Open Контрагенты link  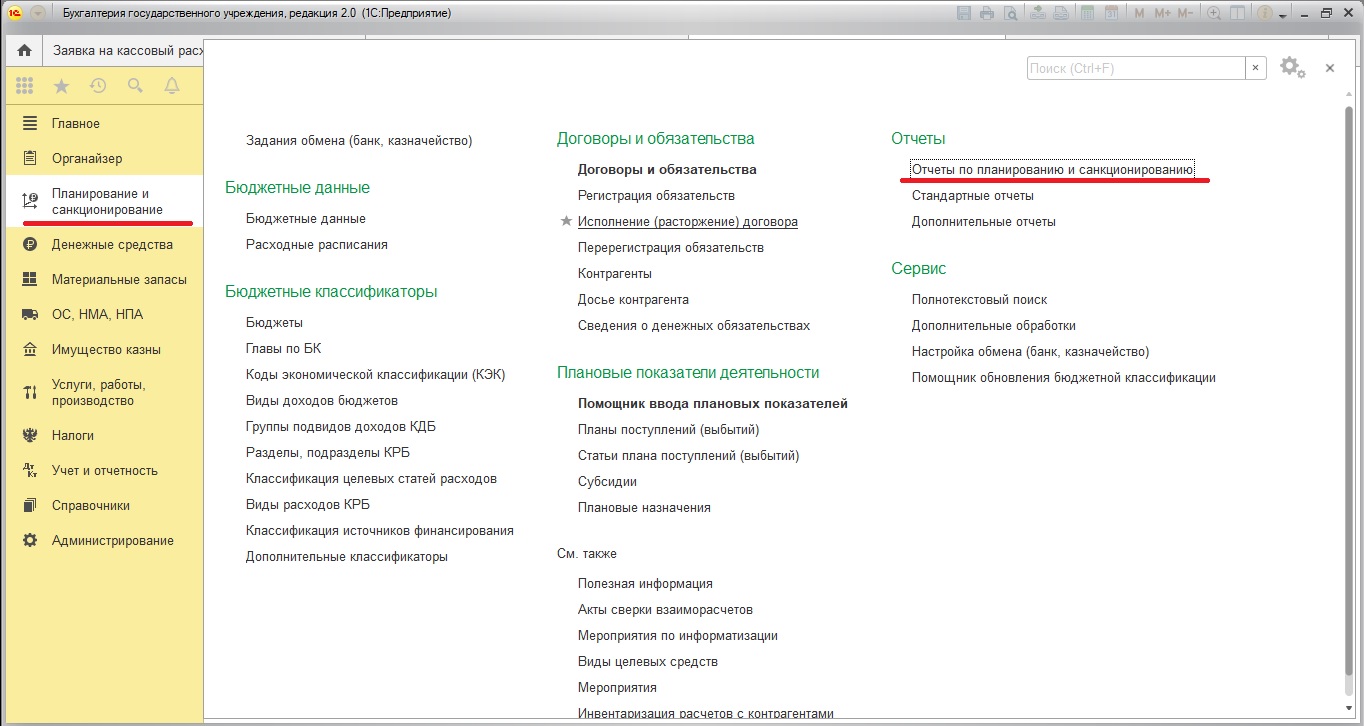tap(615, 274)
